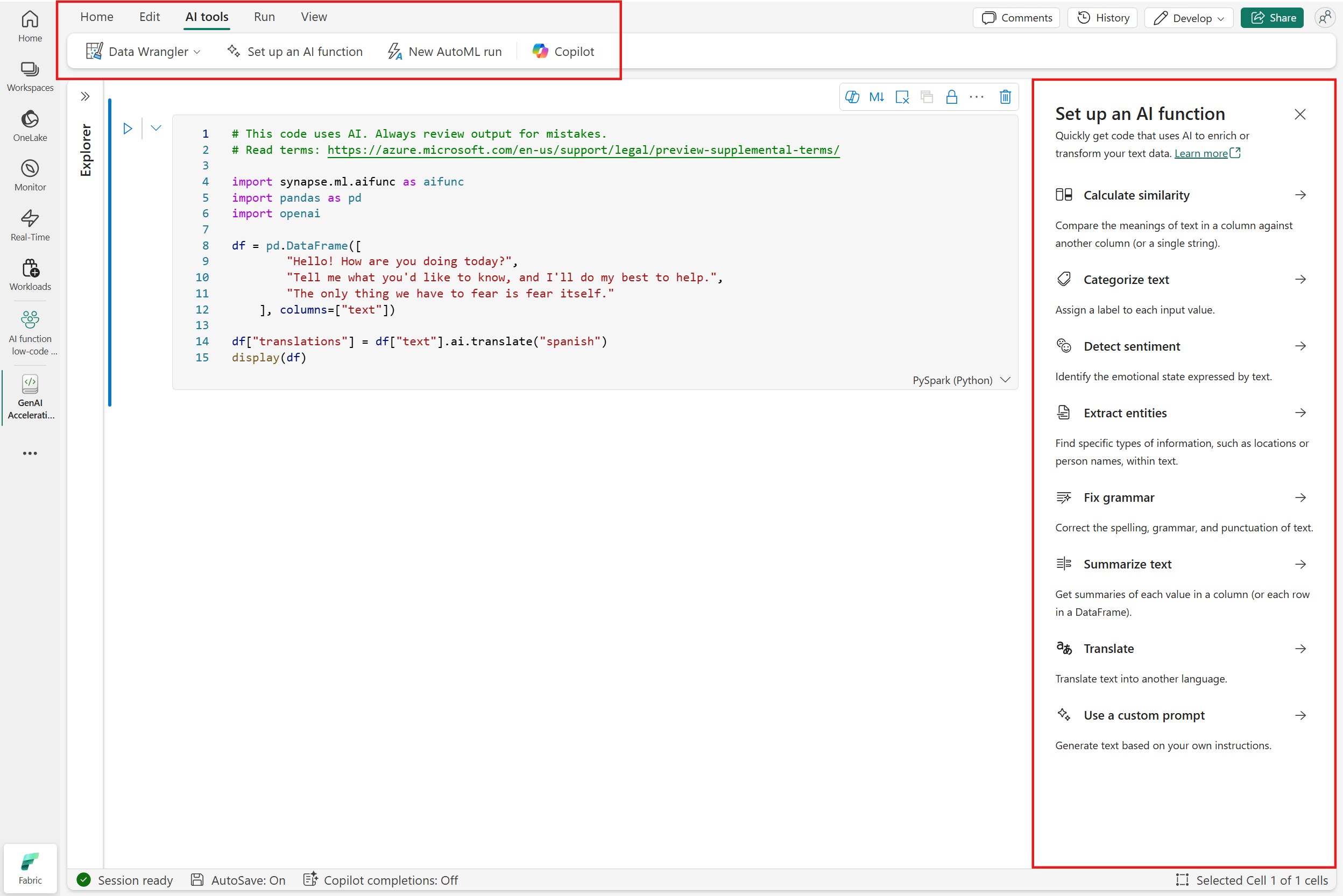The height and width of the screenshot is (896, 1343).
Task: Open the Translate function
Action: click(x=1181, y=649)
